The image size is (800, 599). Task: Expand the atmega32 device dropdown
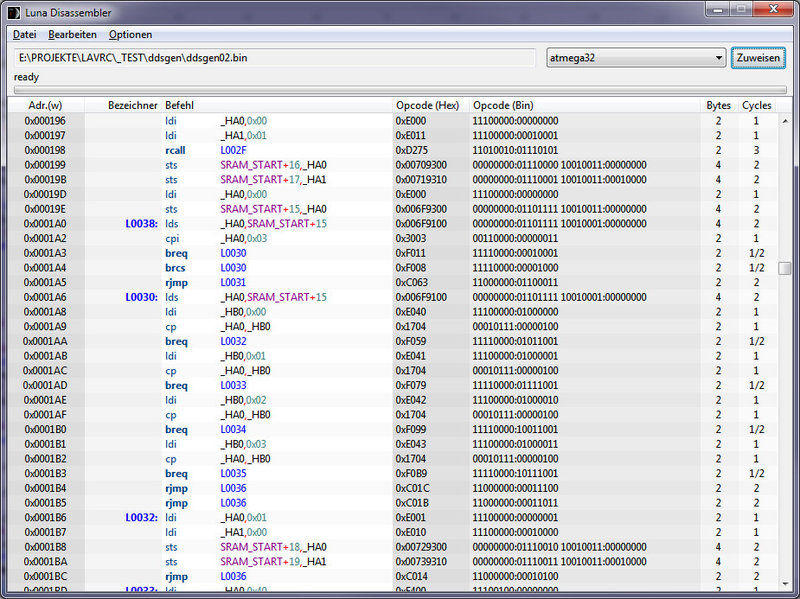click(x=719, y=58)
